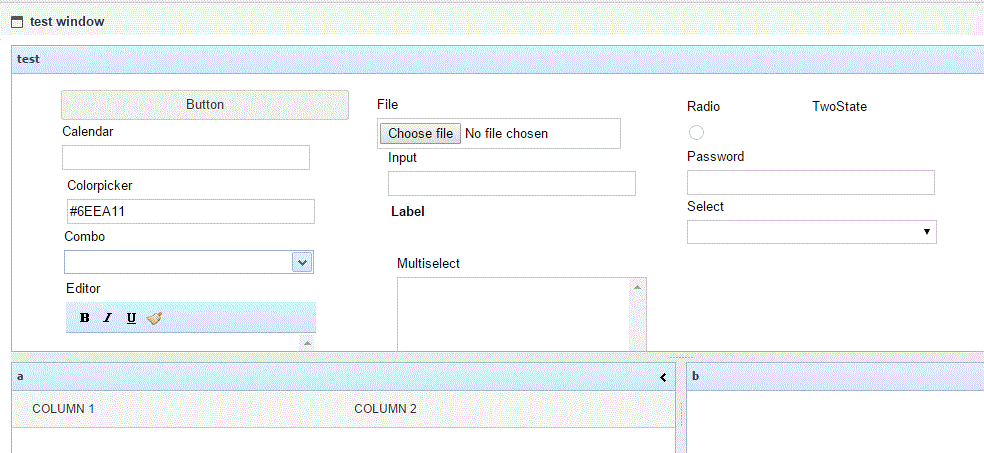Screen dimensions: 984x453
Task: Click the test window title icon
Action: point(18,22)
